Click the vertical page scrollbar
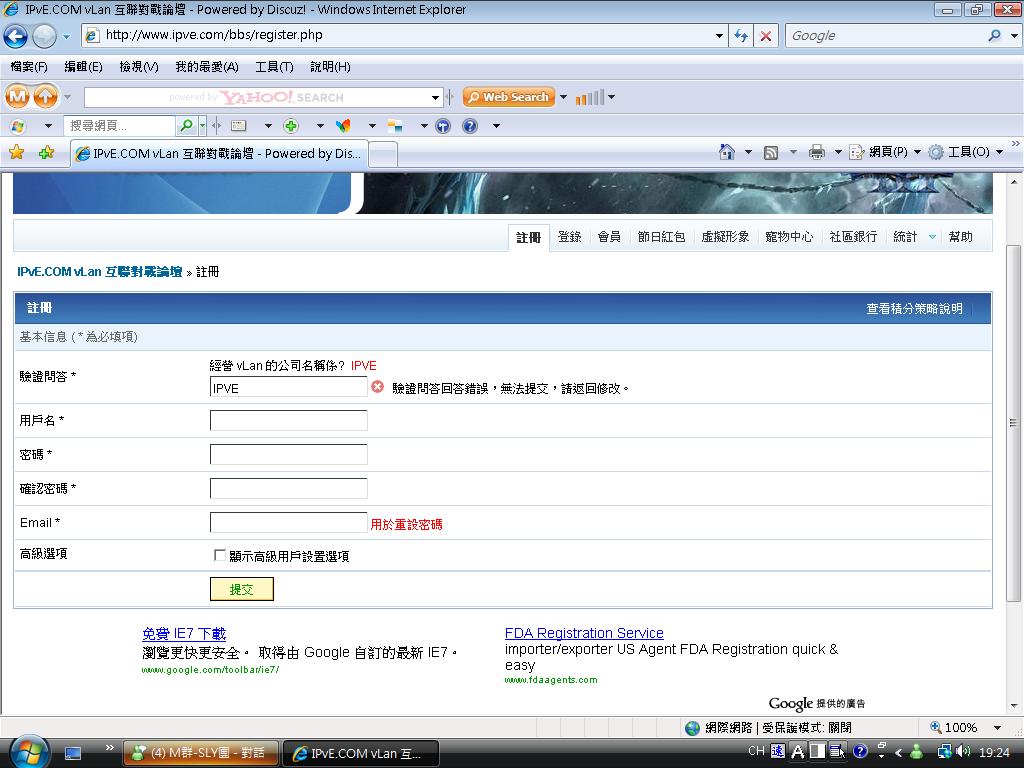1024x768 pixels. point(1013,424)
